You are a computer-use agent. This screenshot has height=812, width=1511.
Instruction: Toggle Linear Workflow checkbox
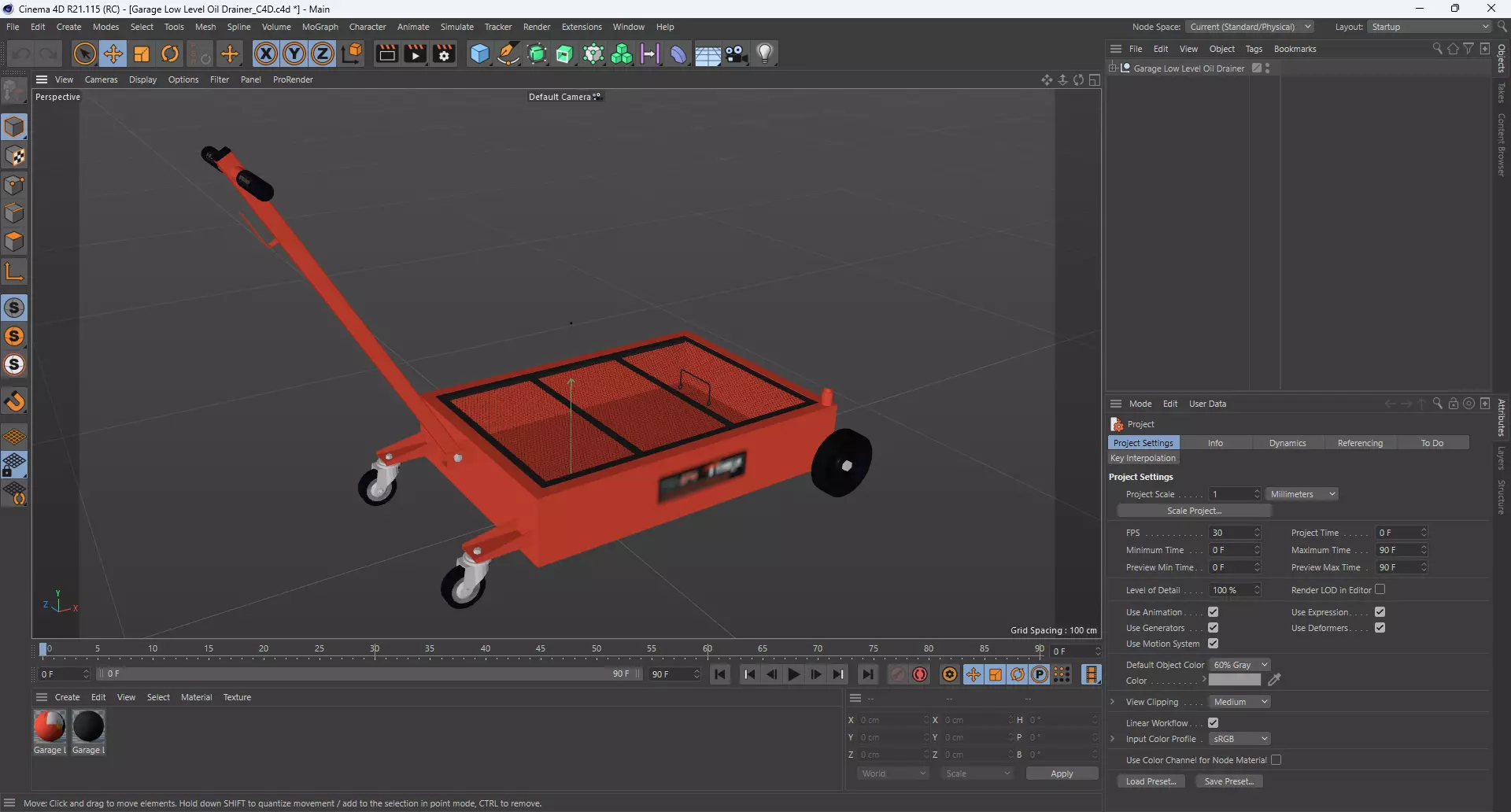pos(1213,723)
